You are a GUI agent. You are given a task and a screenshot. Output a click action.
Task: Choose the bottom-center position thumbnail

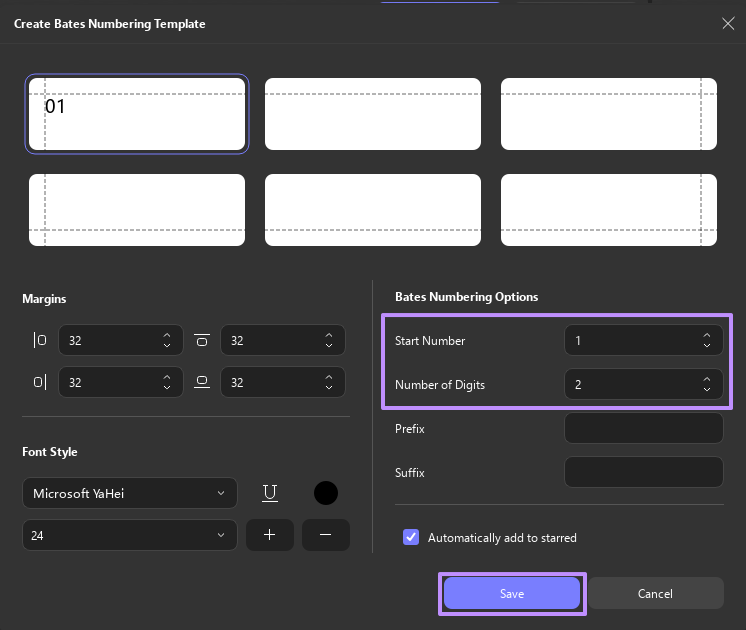tap(373, 210)
